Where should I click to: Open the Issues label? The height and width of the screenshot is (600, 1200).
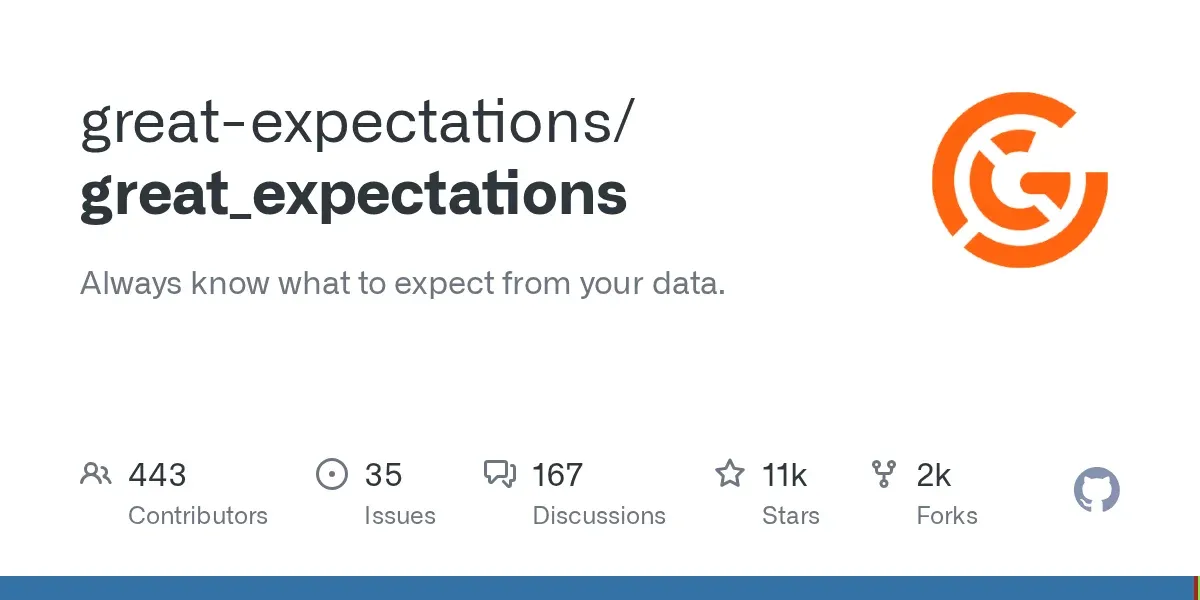click(400, 516)
